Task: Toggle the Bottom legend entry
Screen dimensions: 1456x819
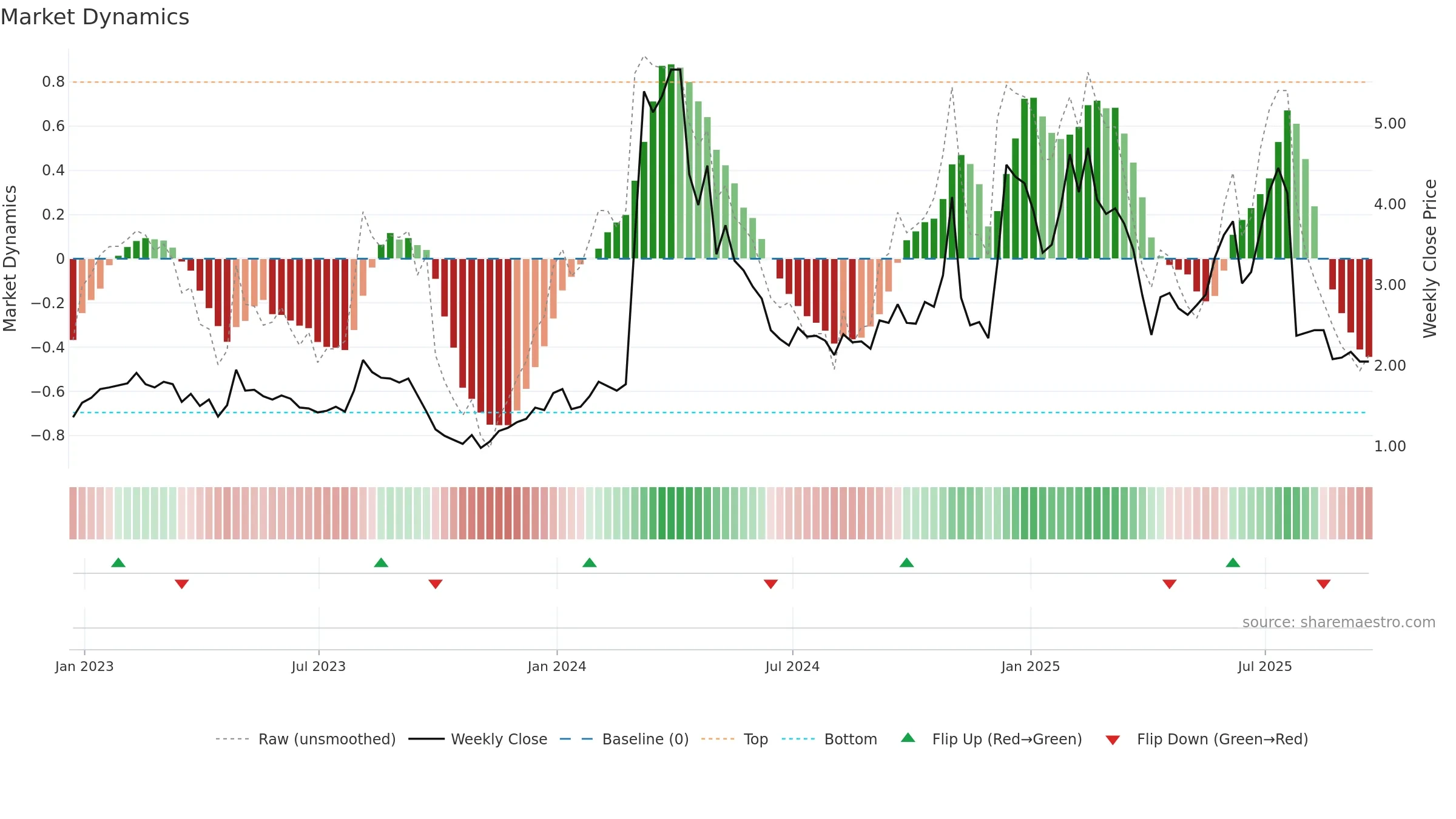Action: [829, 739]
